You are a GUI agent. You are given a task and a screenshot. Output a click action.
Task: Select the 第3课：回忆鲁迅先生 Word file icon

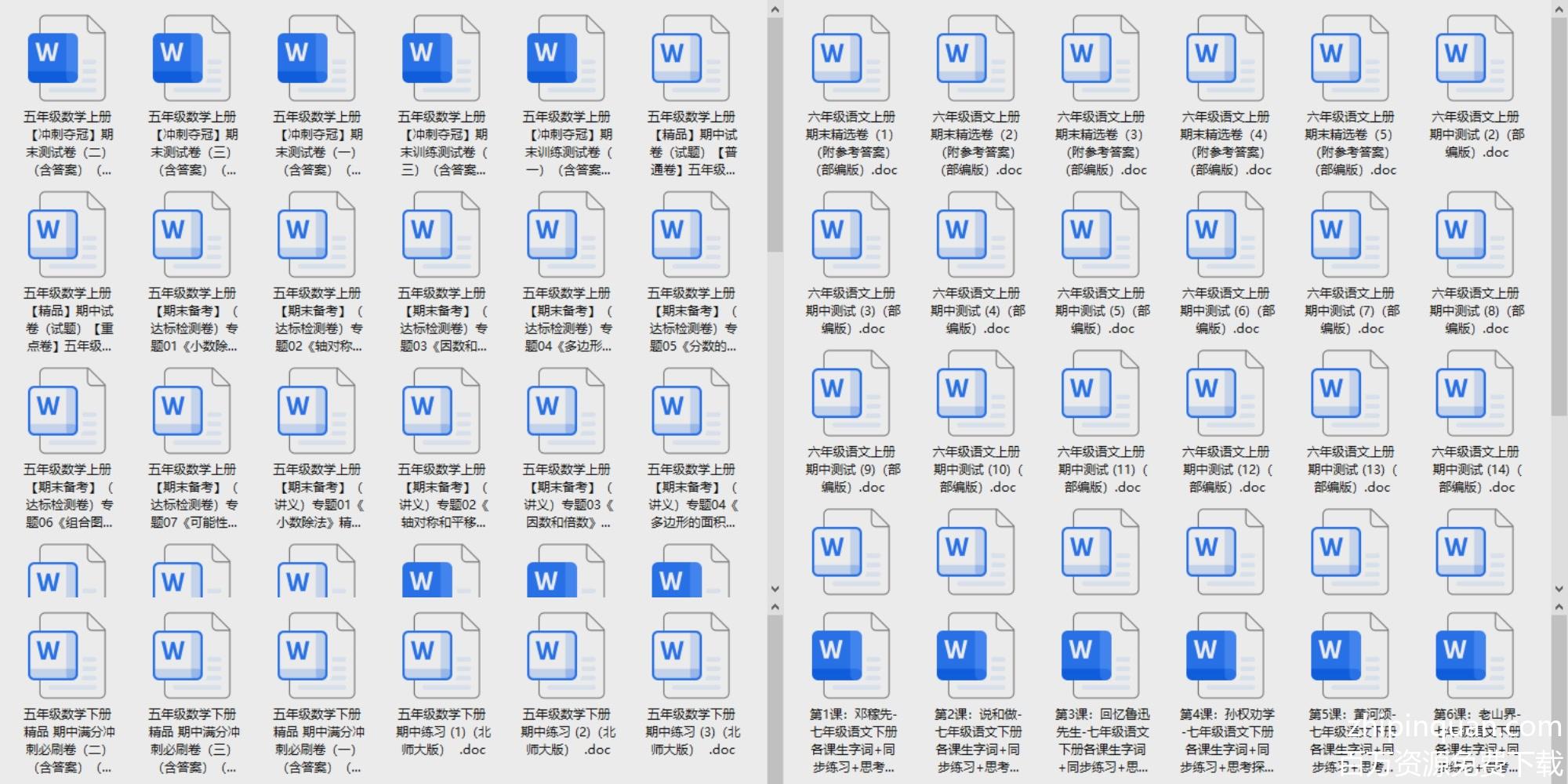[1100, 655]
